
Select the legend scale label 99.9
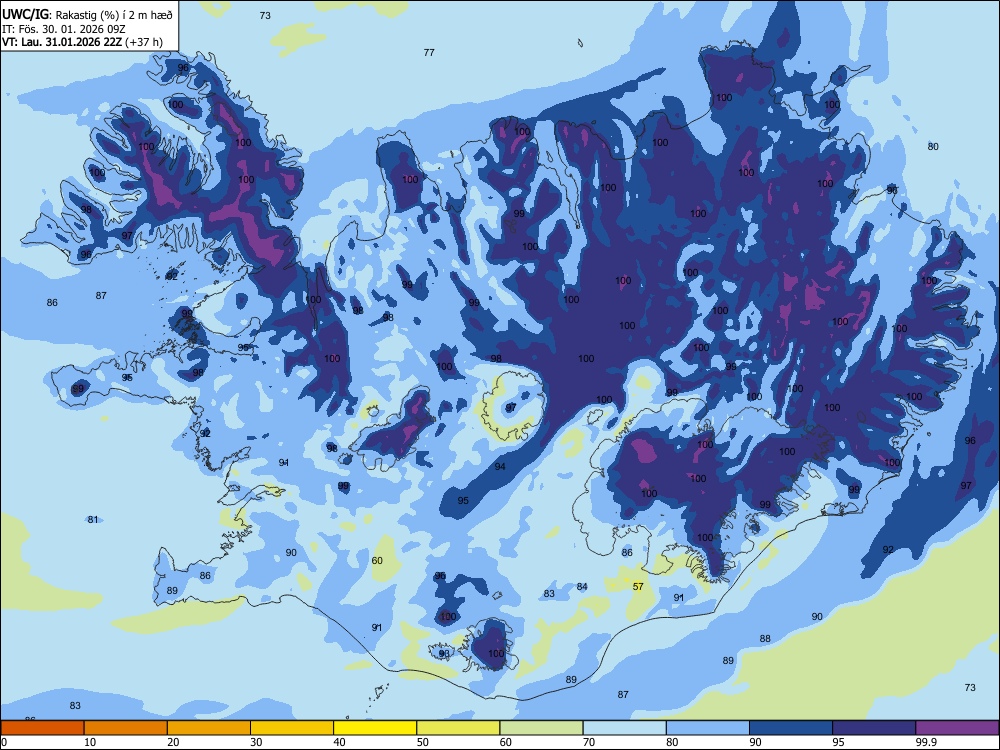point(926,742)
